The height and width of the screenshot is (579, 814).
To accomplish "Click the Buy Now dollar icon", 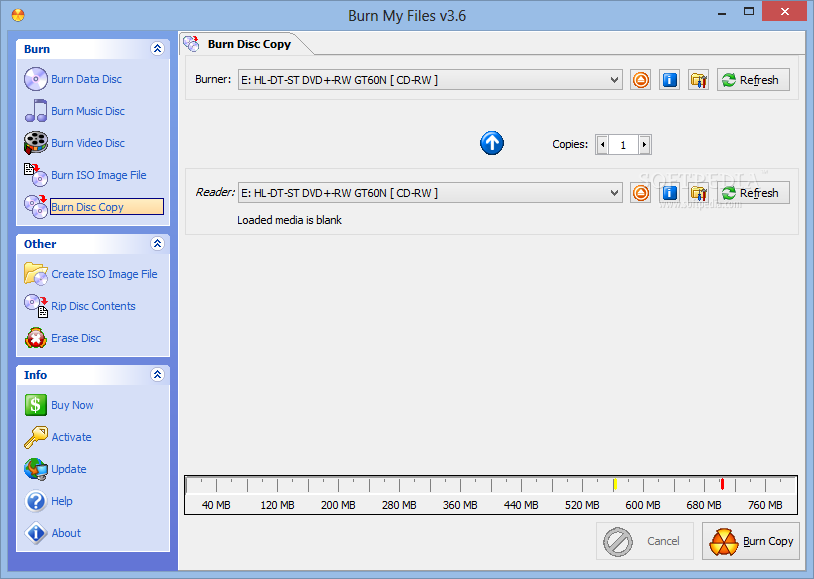I will pyautogui.click(x=36, y=405).
